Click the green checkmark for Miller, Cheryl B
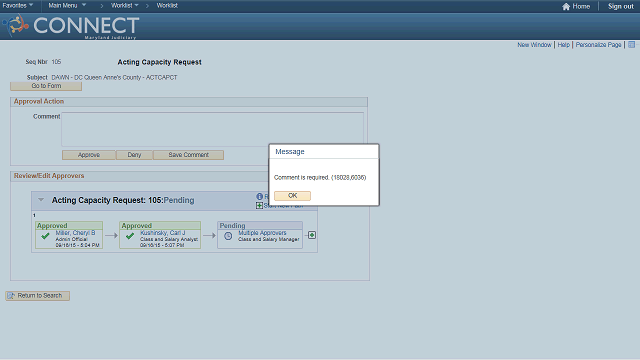 pyautogui.click(x=45, y=236)
